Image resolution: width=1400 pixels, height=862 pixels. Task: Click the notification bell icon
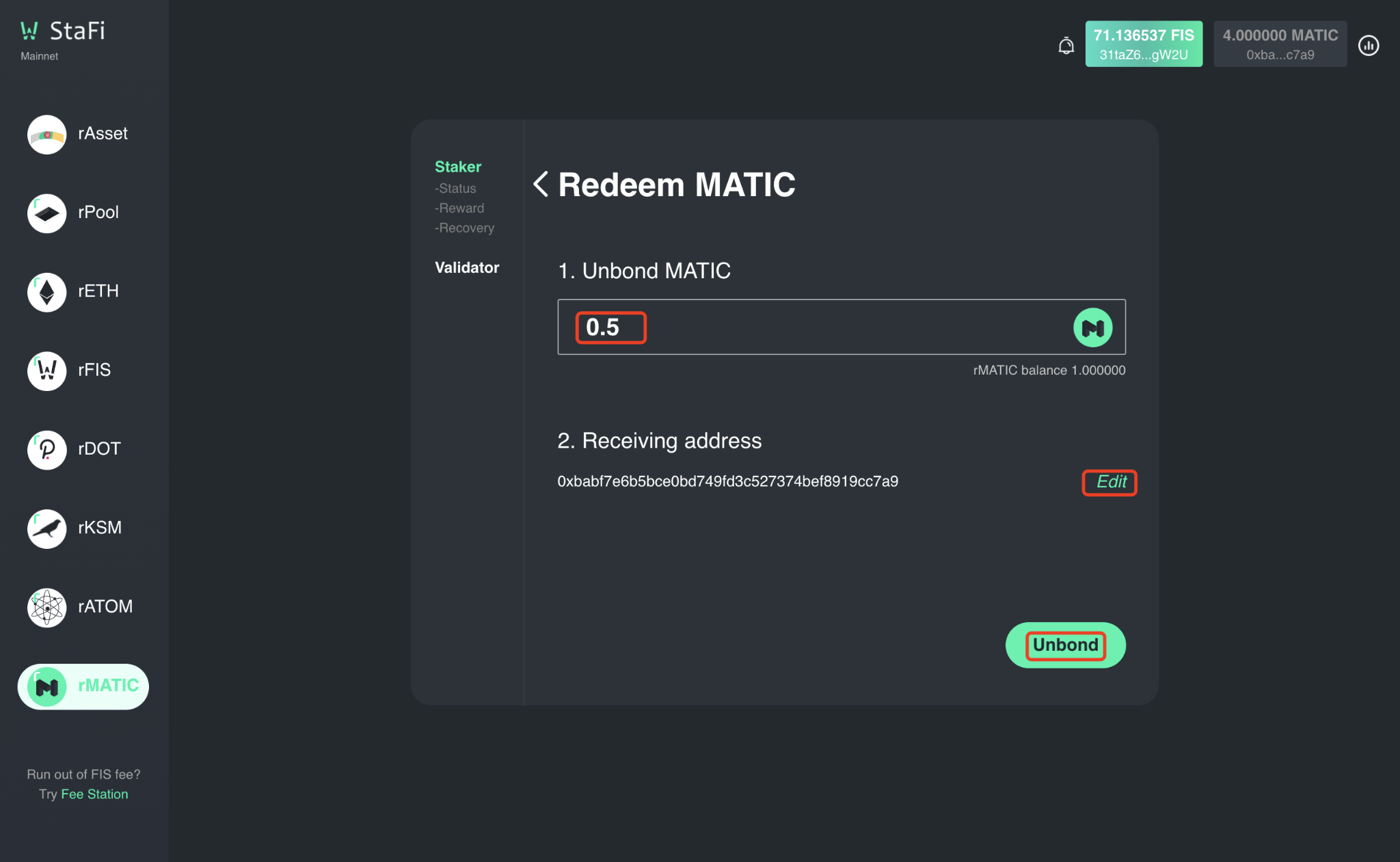click(x=1066, y=46)
